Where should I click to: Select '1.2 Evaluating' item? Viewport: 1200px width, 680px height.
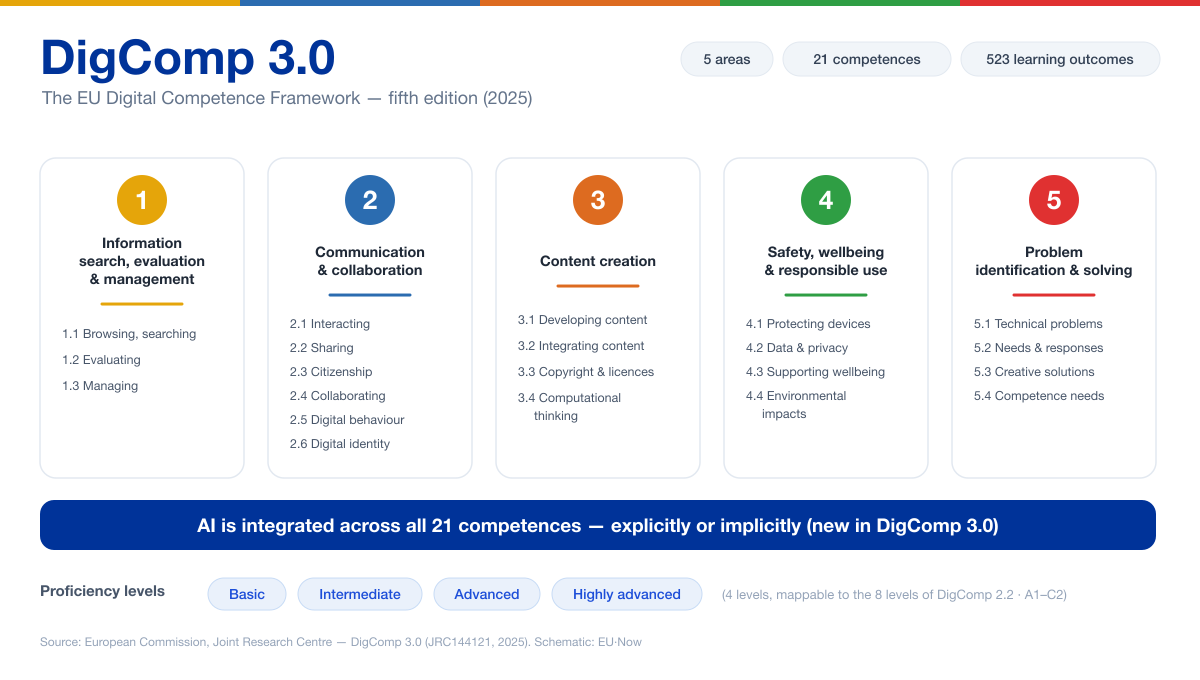click(101, 360)
